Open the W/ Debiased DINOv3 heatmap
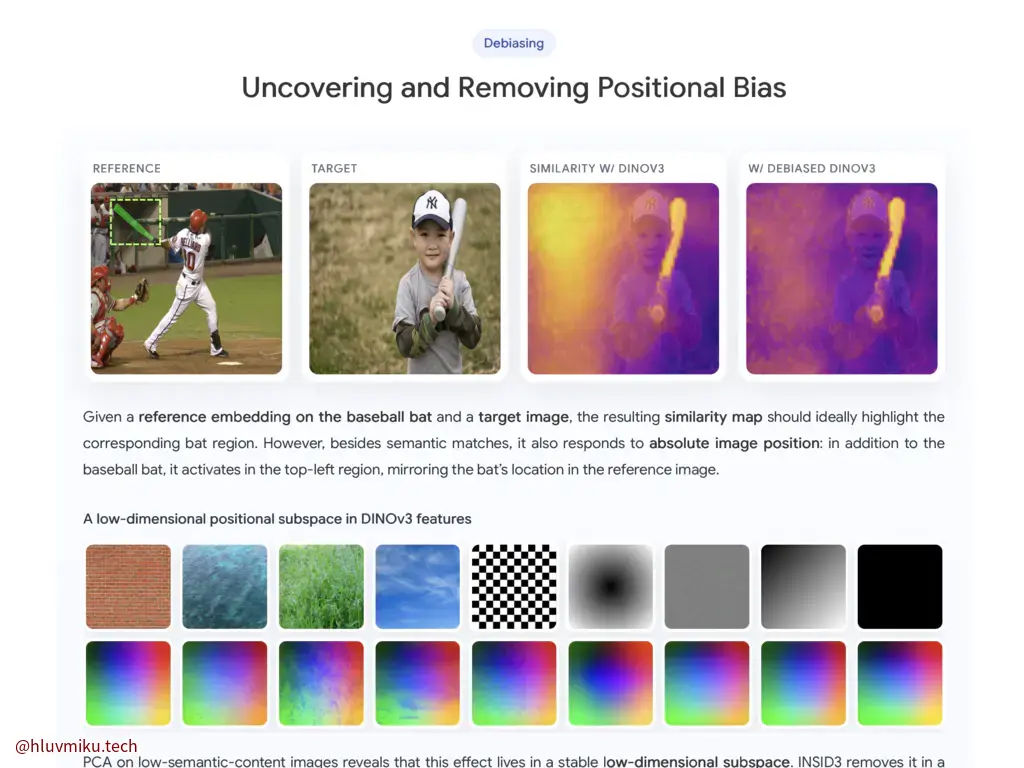 842,278
